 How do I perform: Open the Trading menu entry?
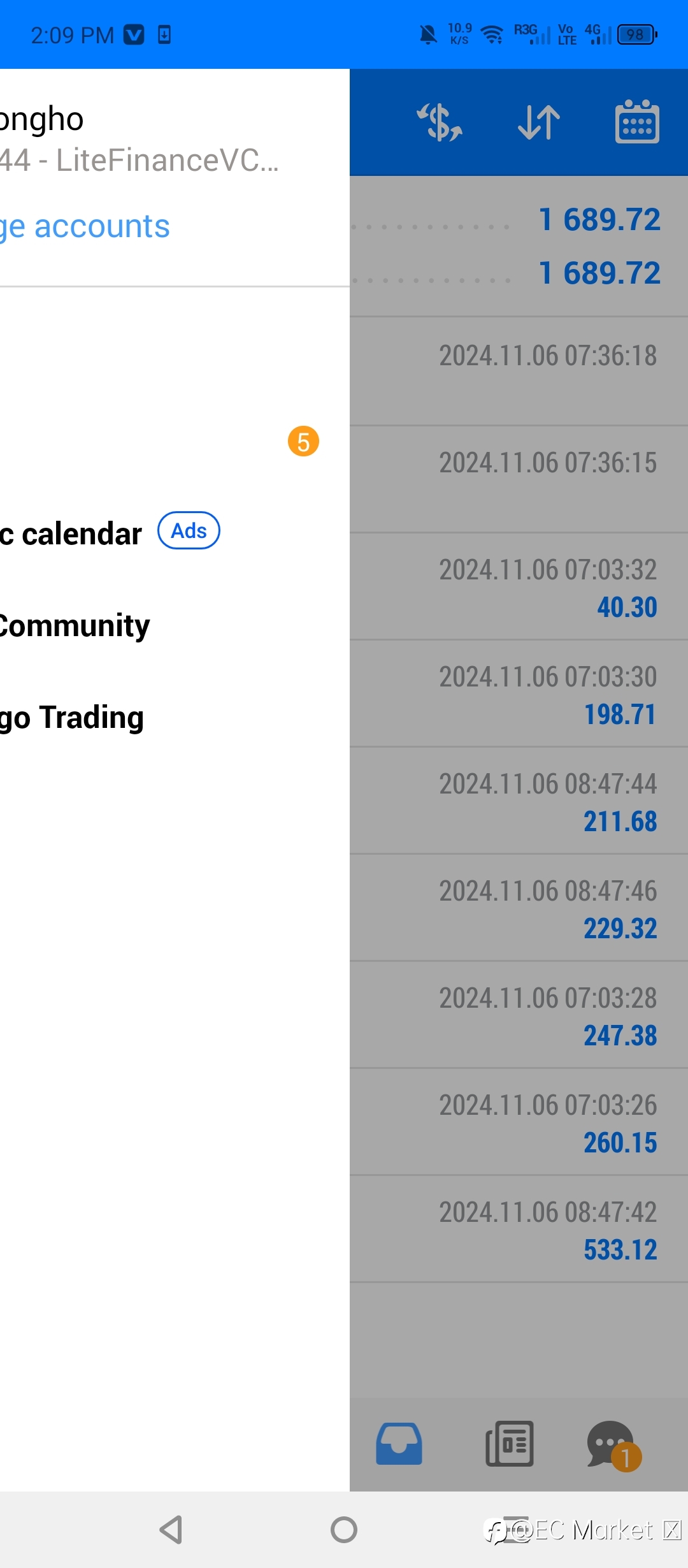pyautogui.click(x=71, y=718)
